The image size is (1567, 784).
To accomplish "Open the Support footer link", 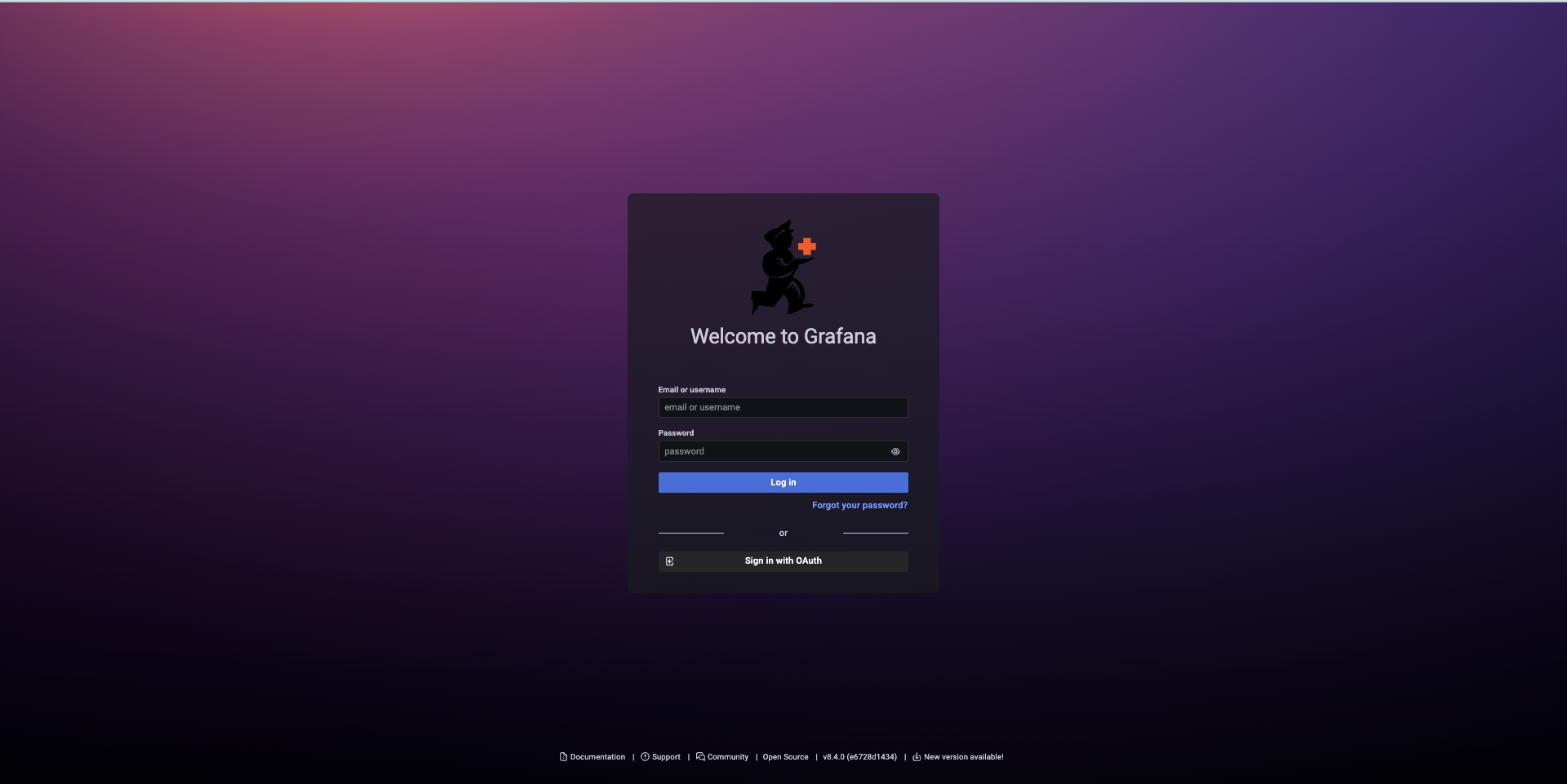I will pos(667,757).
